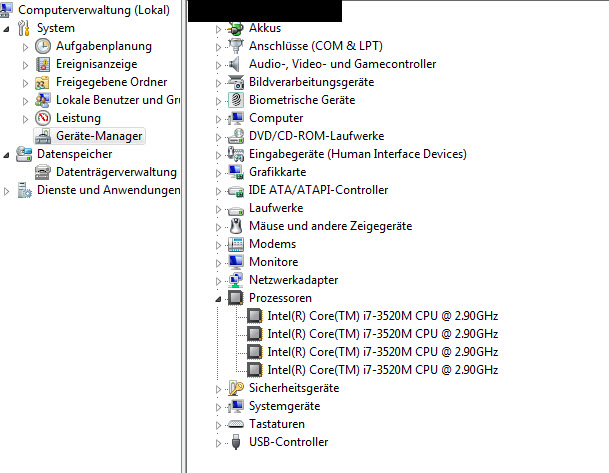Select the Leistung entry

pyautogui.click(x=78, y=118)
